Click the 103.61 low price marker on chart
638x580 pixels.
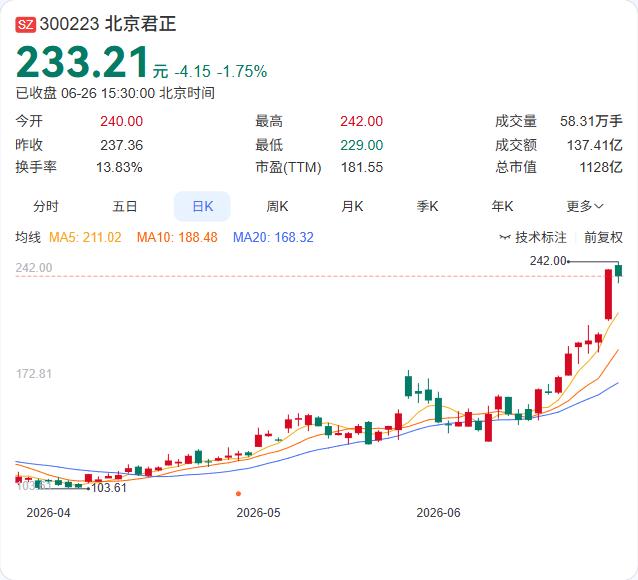[109, 488]
